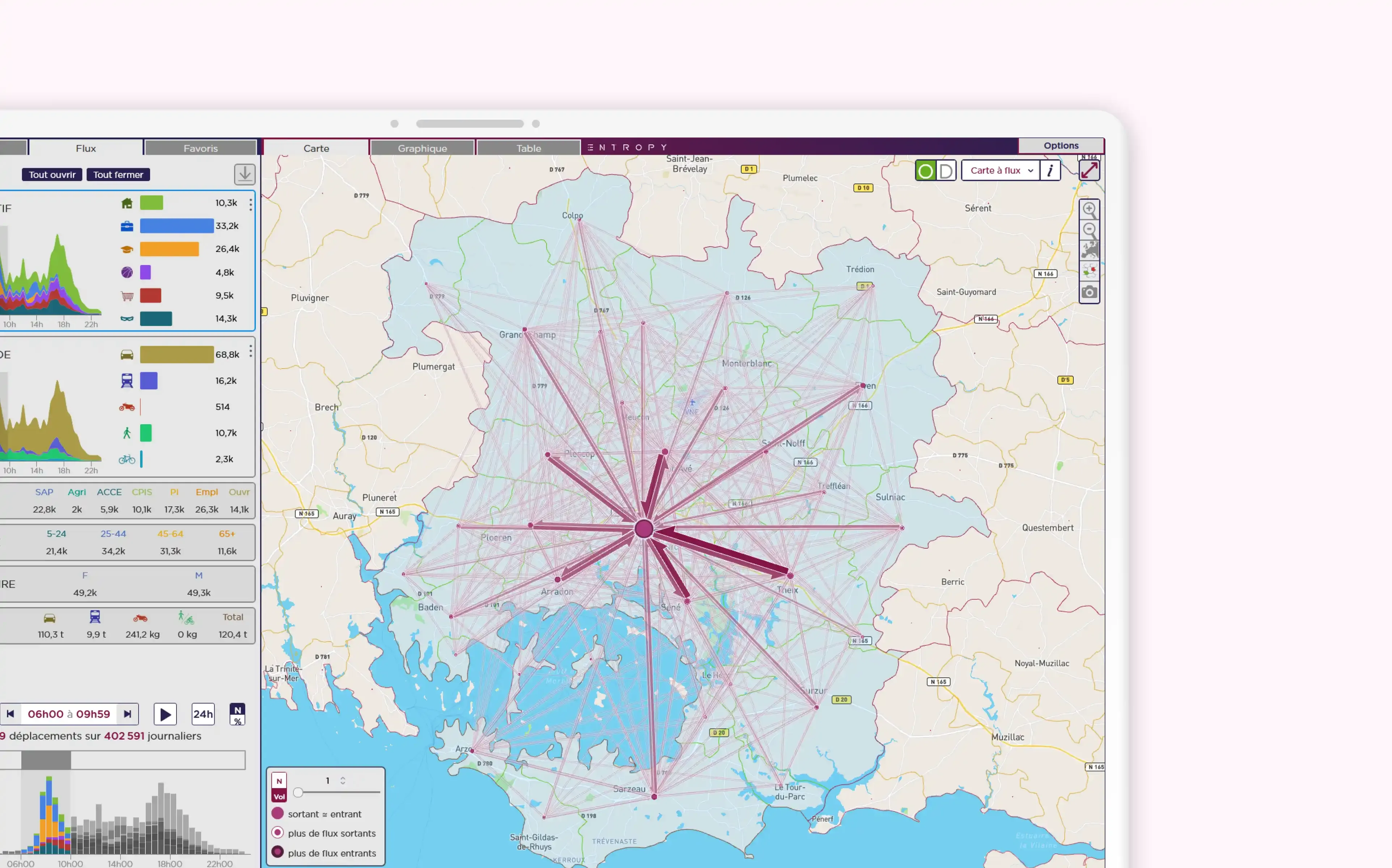
Task: Click the zones selection map icon
Action: click(x=1089, y=271)
